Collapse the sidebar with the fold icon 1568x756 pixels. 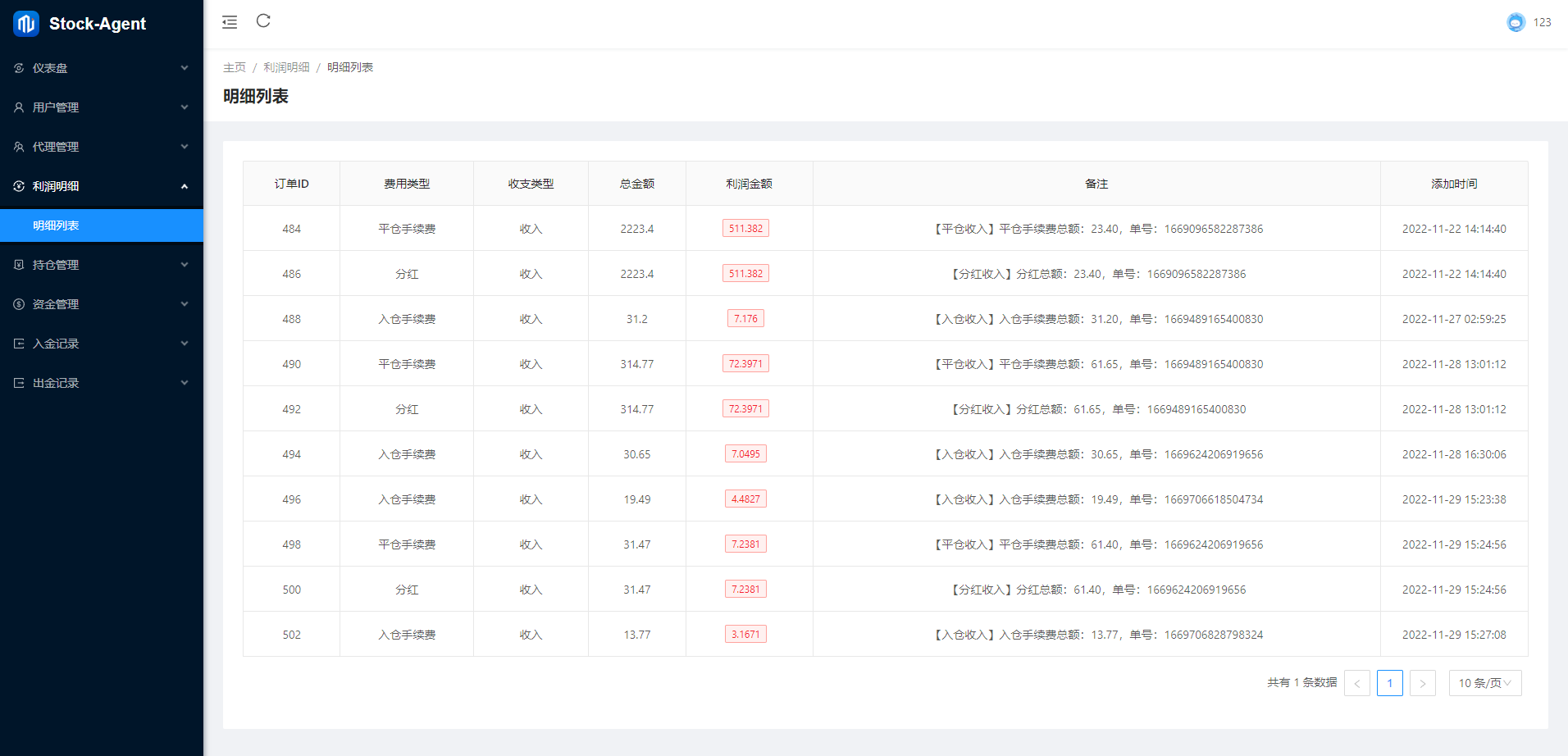pos(230,22)
